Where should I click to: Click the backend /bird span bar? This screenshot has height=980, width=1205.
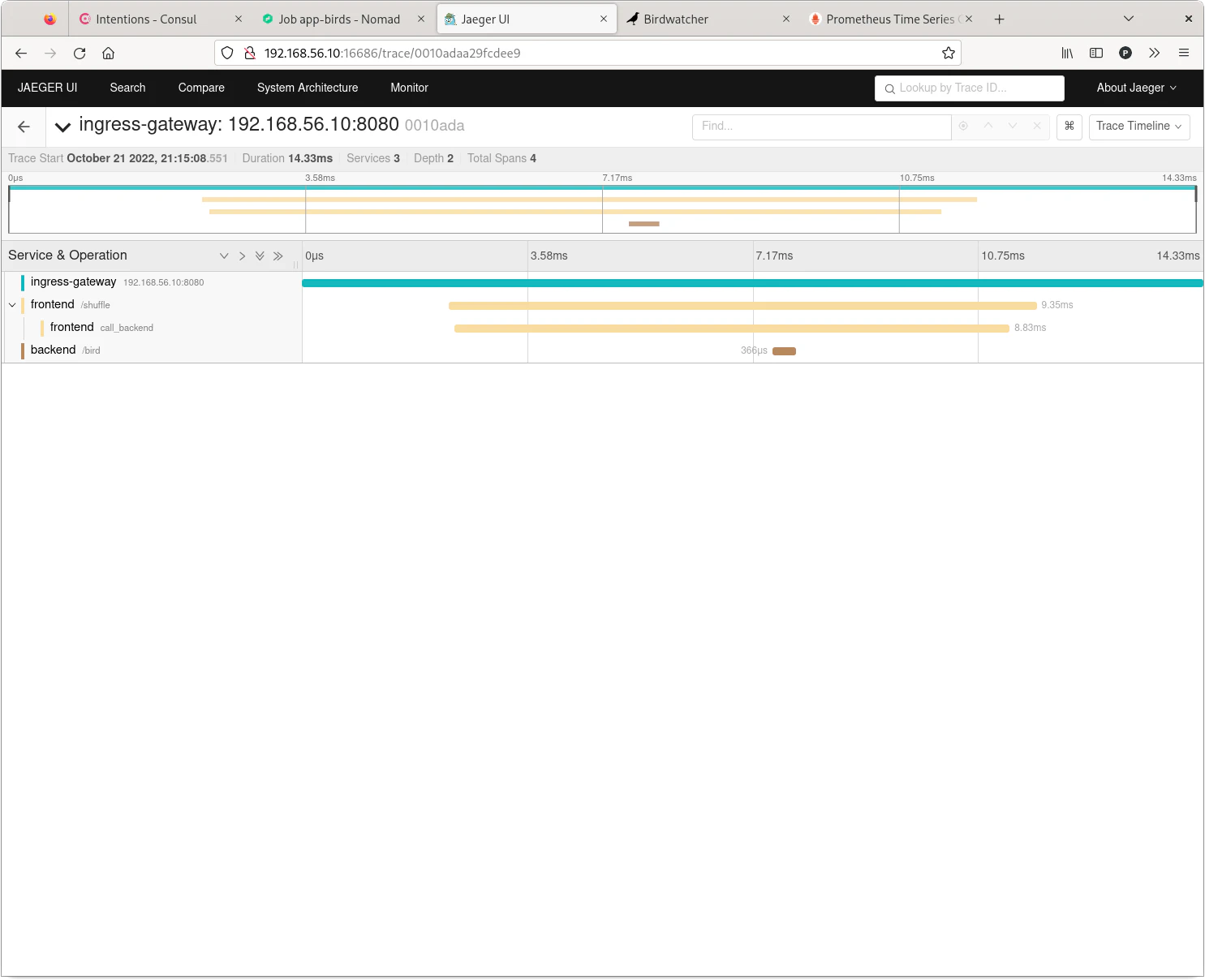(x=784, y=351)
